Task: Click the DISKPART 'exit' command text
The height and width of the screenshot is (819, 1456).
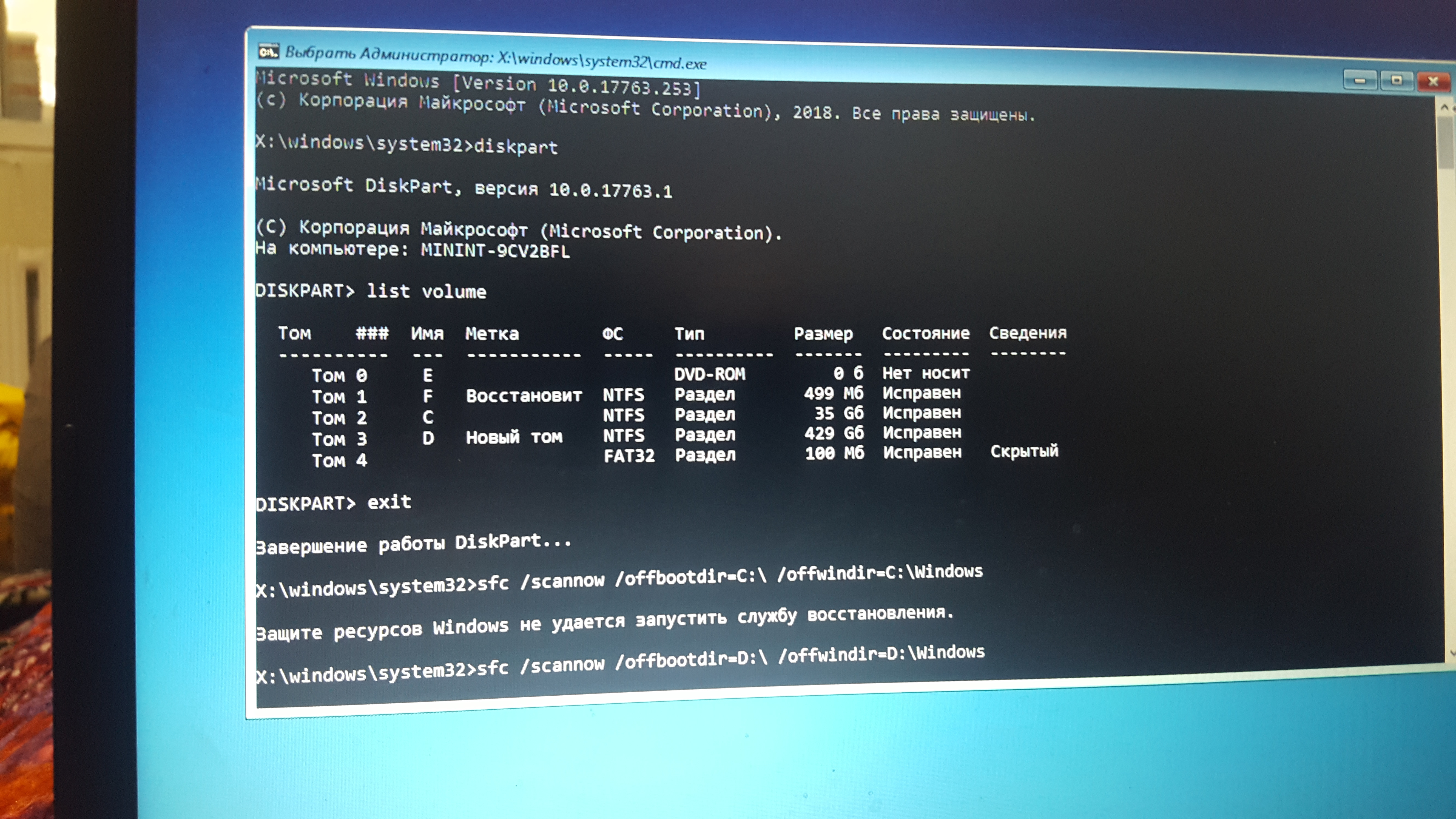Action: coord(389,502)
